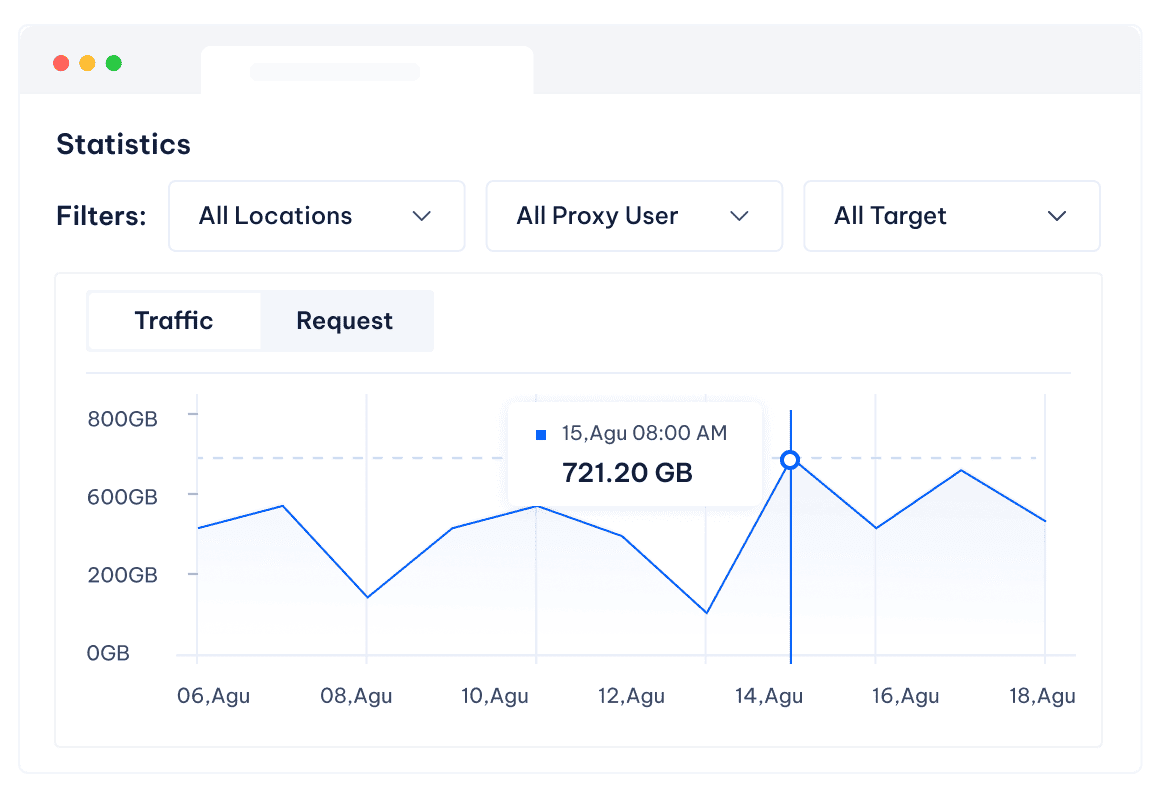Open the All Proxy User dropdown

[x=634, y=216]
